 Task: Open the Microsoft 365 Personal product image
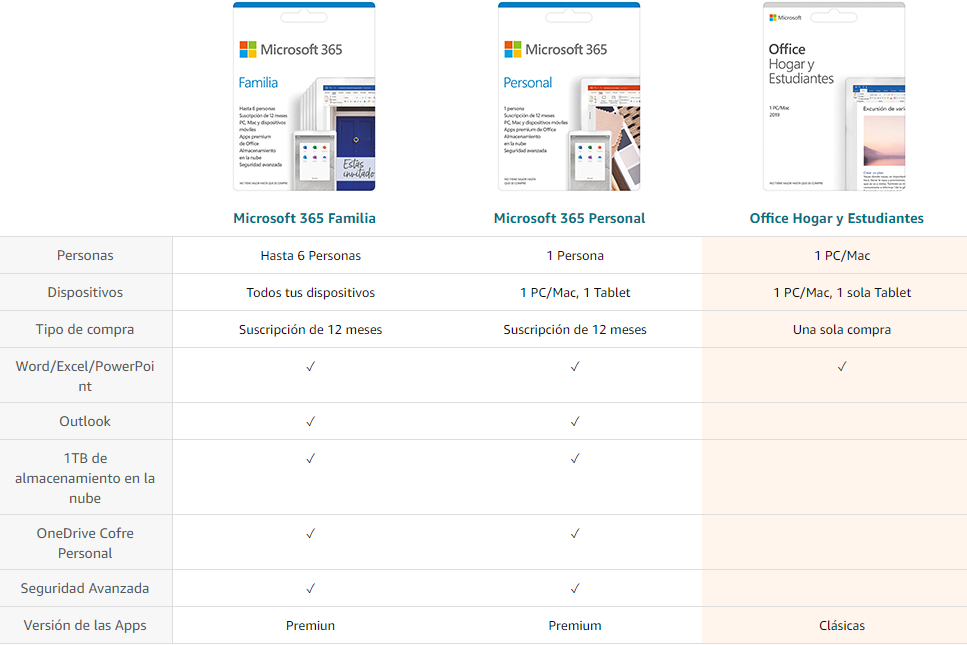(569, 96)
